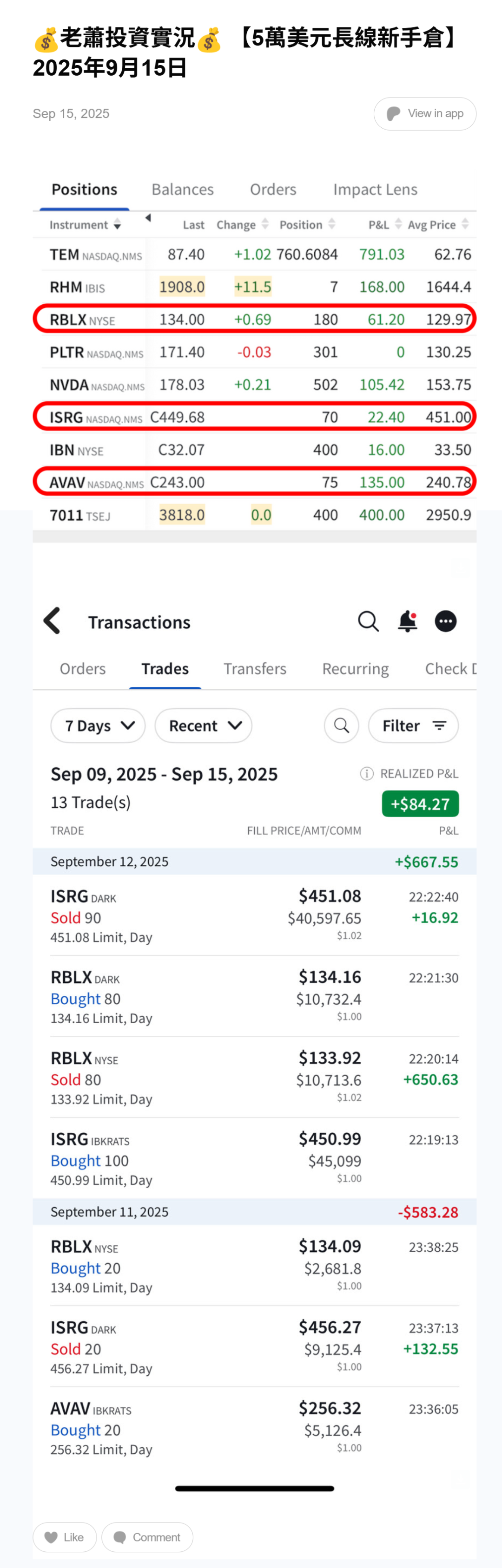This screenshot has width=502, height=1568.
Task: Sort positions by P&L column
Action: tap(384, 225)
